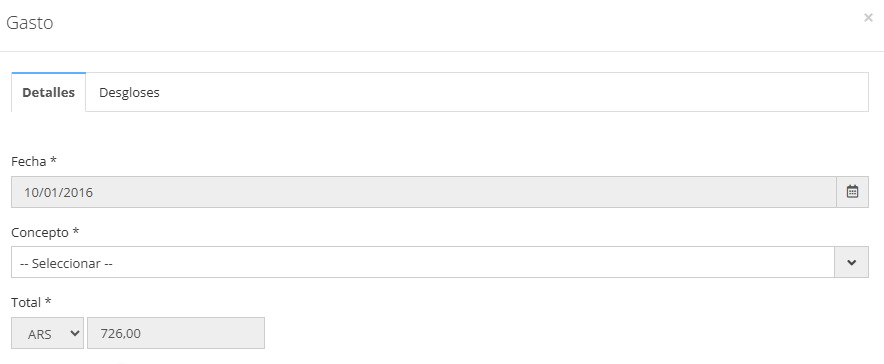Open the ARS currency dropdown

click(47, 333)
